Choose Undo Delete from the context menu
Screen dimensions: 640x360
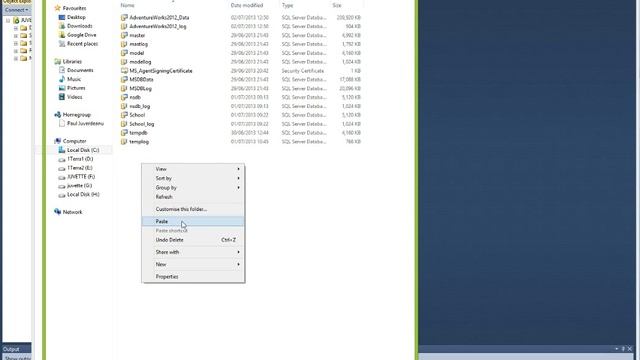193,240
